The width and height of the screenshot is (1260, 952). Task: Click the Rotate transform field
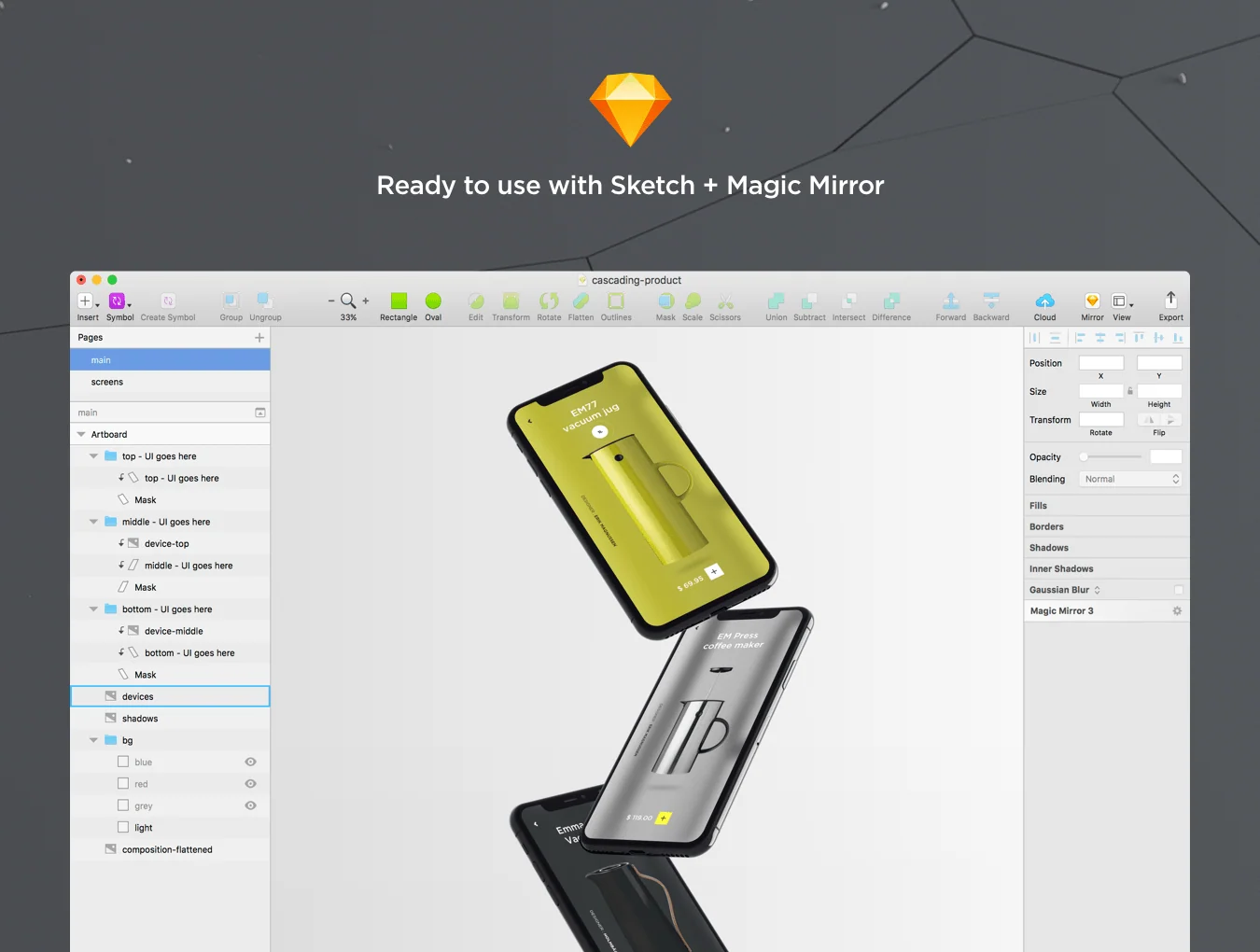pyautogui.click(x=1101, y=420)
